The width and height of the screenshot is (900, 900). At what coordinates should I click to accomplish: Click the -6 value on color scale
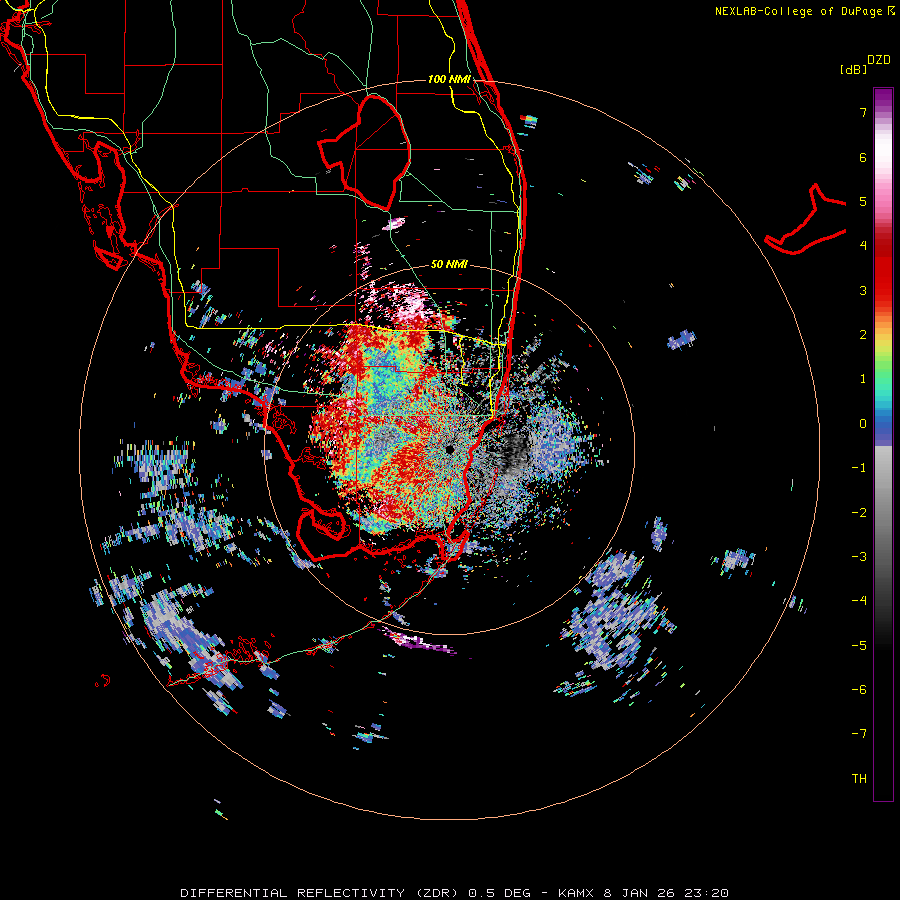pyautogui.click(x=859, y=689)
